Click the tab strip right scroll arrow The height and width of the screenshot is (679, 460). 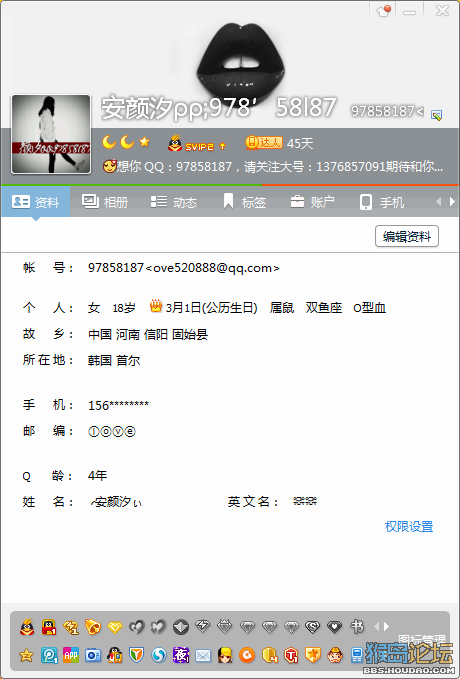click(x=453, y=201)
